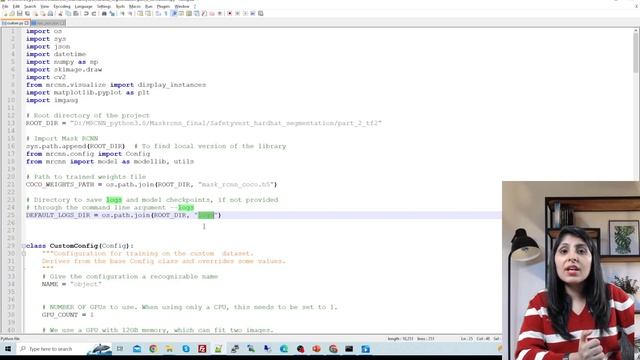Viewport: 640px width, 360px height.
Task: Place cursor on the 'import skimage.draw' line
Action: coord(64,69)
